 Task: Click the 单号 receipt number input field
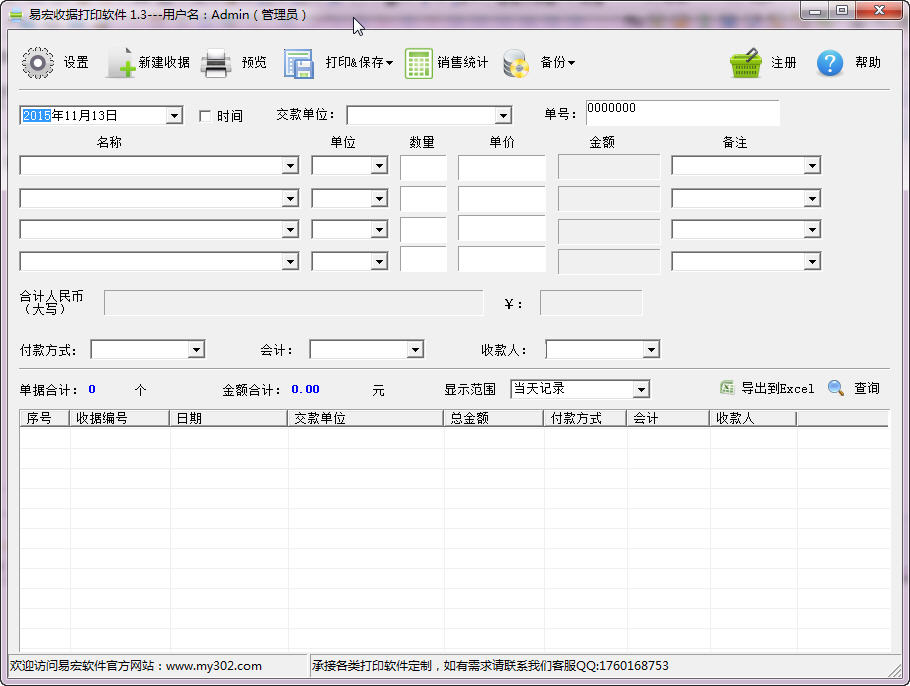point(683,113)
